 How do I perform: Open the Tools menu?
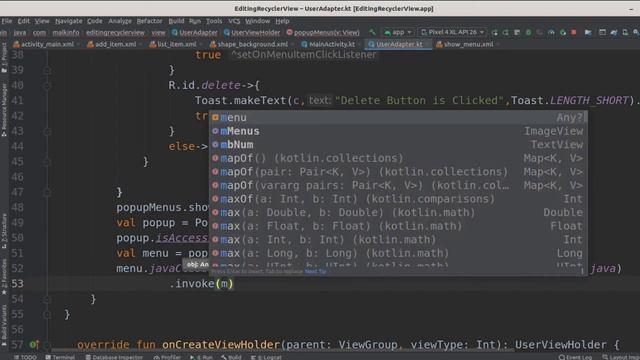point(214,21)
